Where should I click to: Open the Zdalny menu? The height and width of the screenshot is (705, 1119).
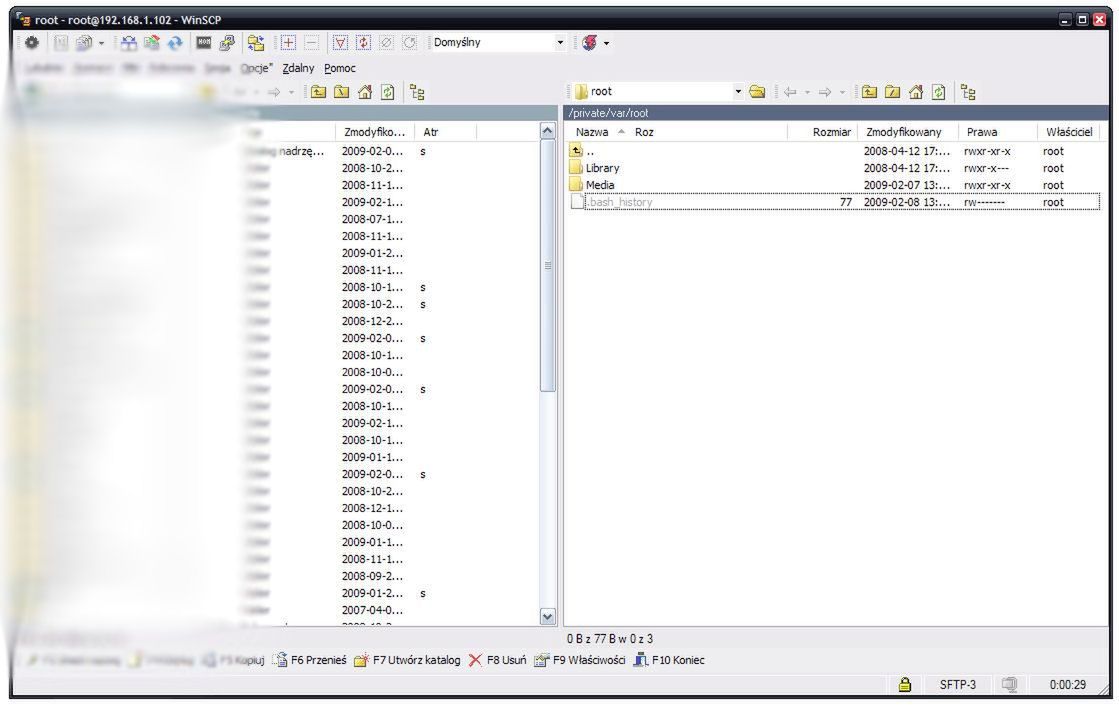point(298,69)
